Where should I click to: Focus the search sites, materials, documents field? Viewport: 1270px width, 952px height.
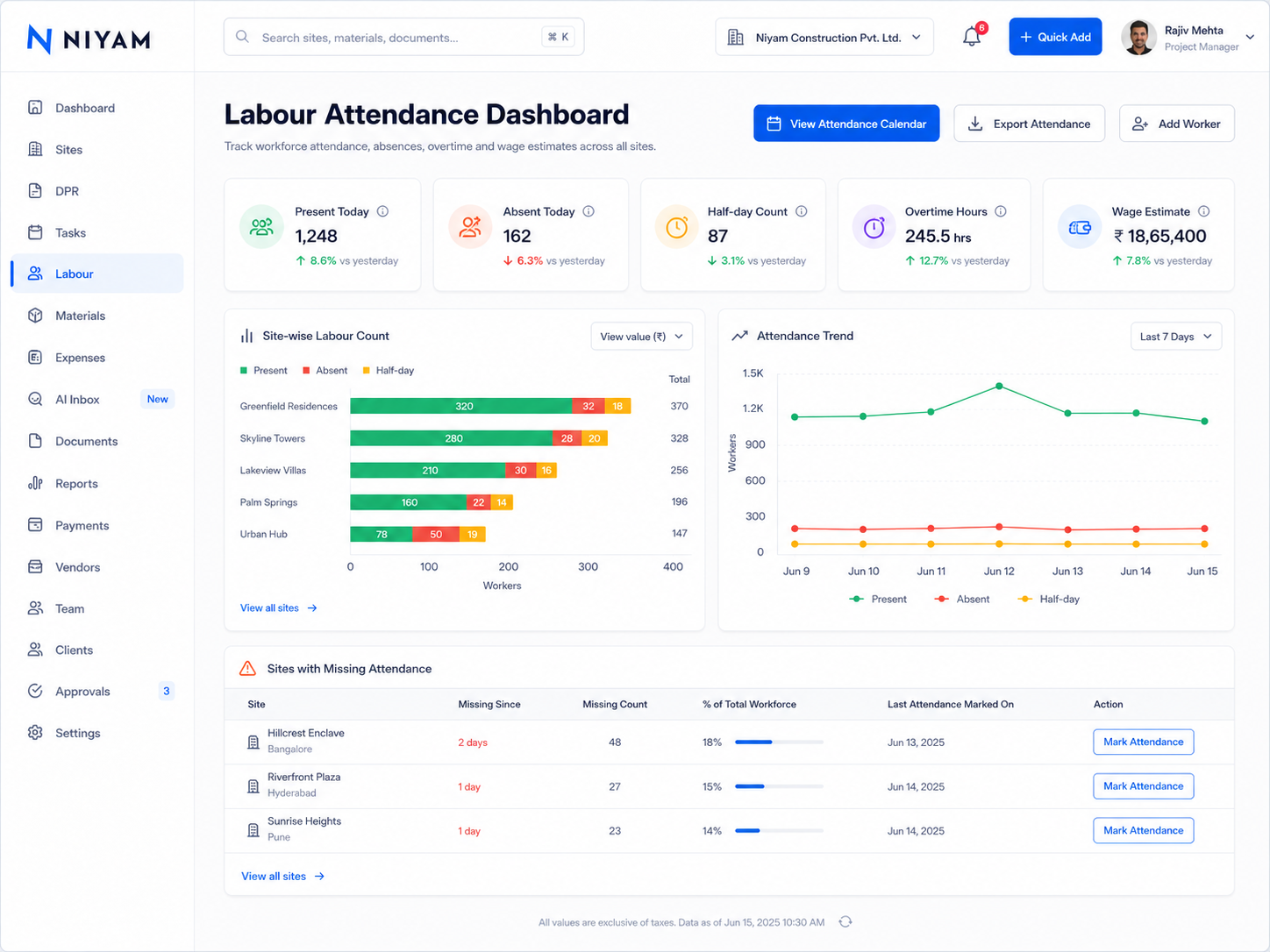pos(403,38)
